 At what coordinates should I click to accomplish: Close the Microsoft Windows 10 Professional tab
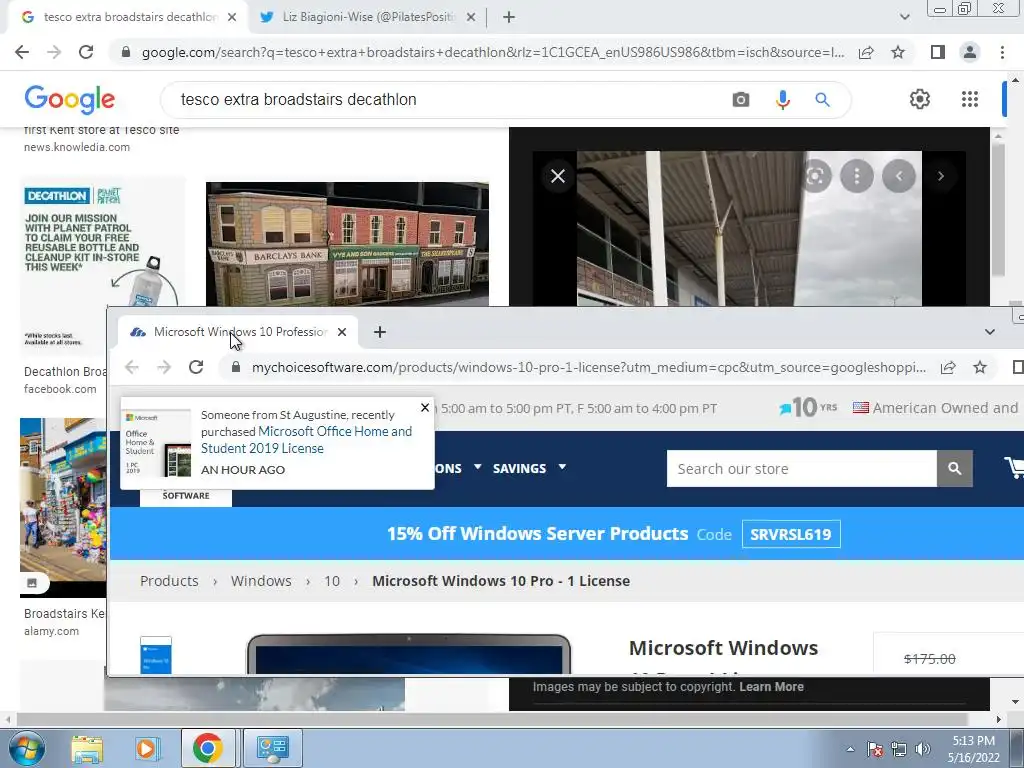coord(342,332)
